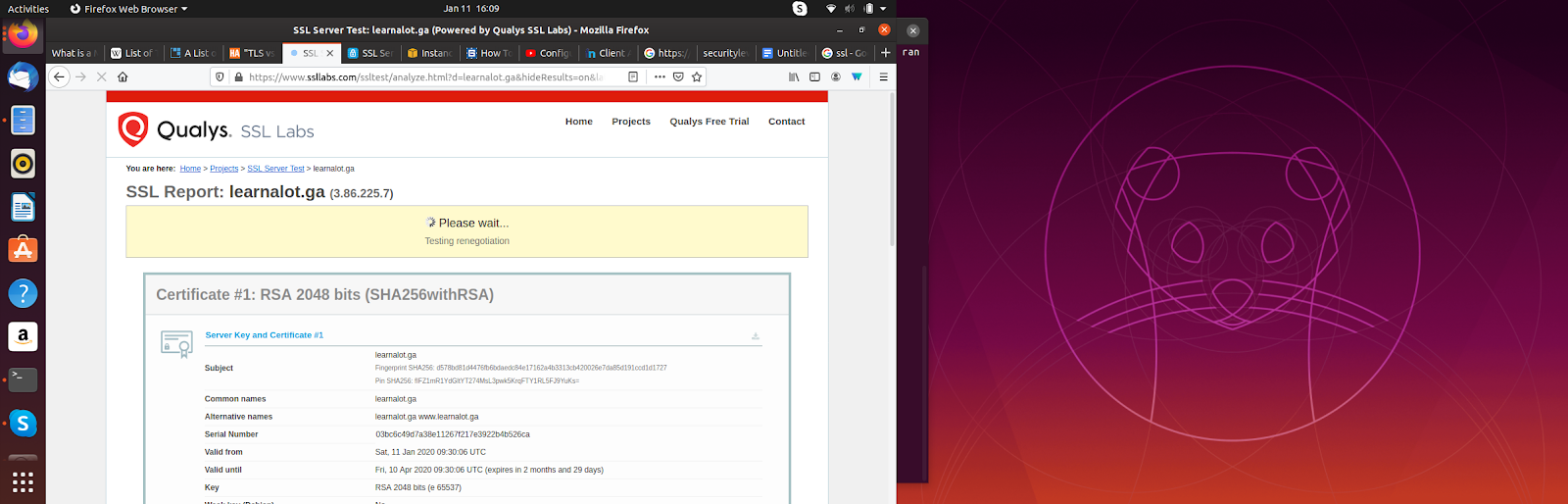Open tracking protection shield icon in address bar
The image size is (1568, 504).
(220, 76)
